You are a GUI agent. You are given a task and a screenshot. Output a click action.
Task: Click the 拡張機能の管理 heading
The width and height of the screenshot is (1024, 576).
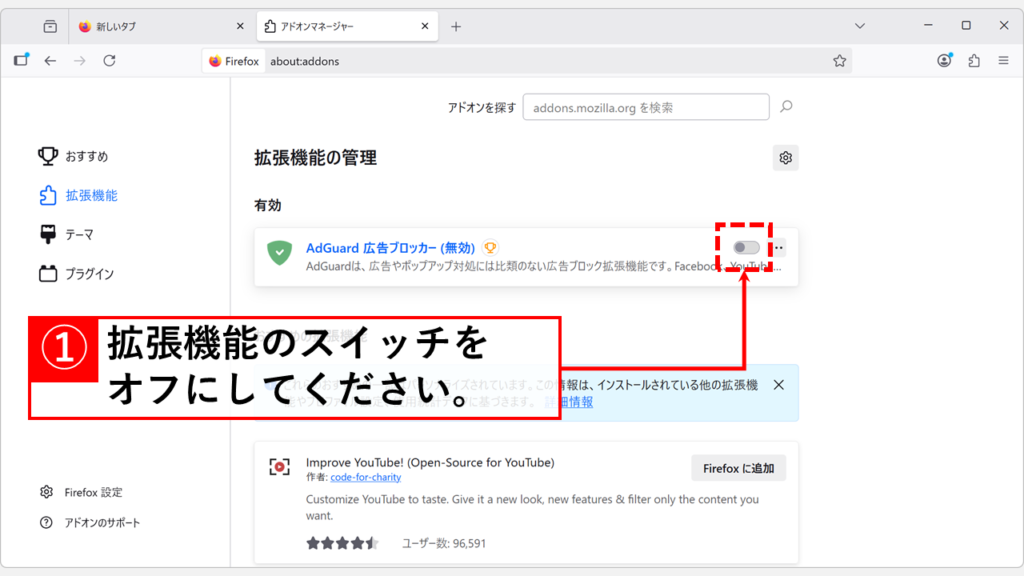pos(315,157)
